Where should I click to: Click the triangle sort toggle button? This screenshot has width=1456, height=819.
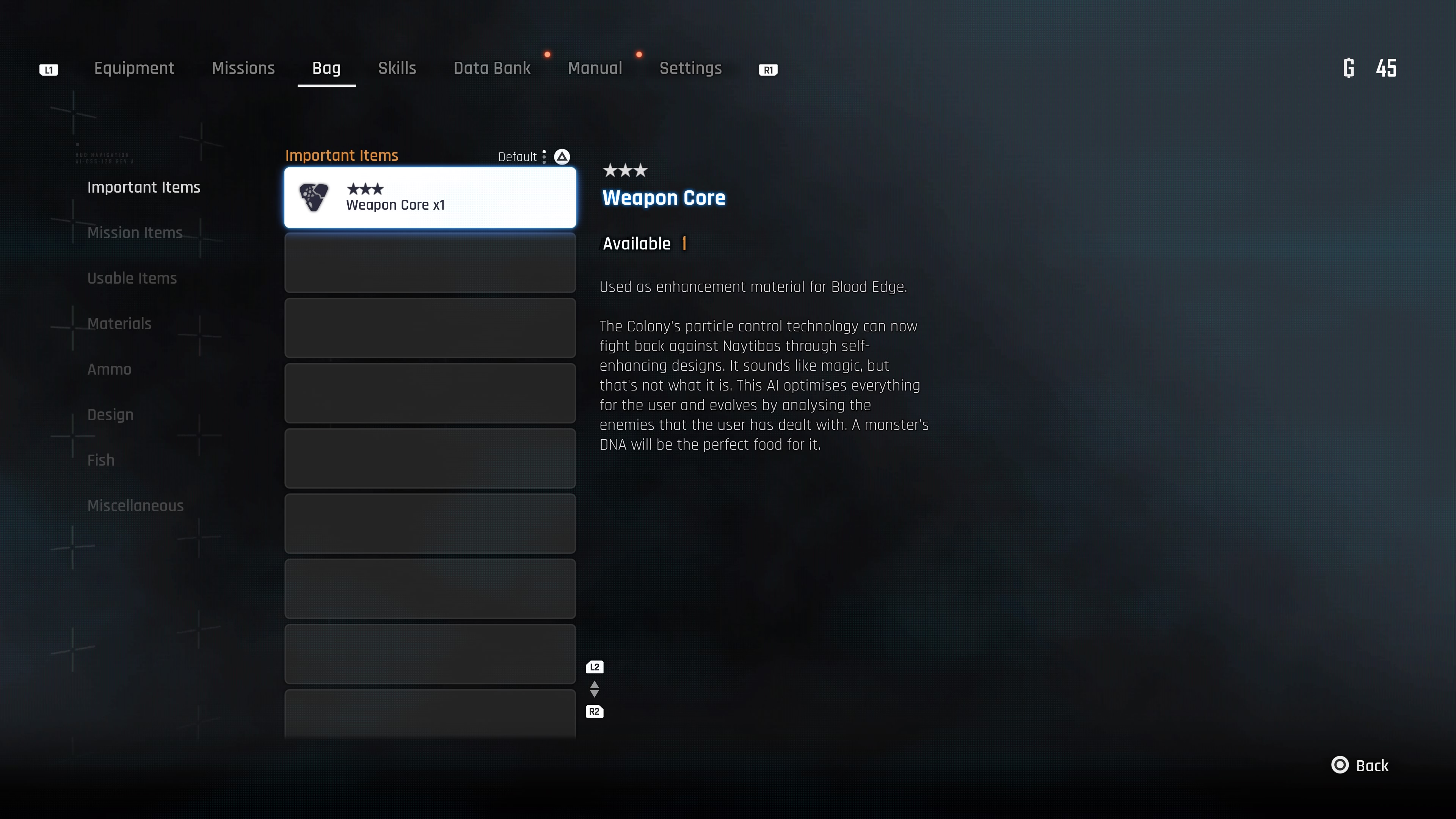click(x=562, y=156)
